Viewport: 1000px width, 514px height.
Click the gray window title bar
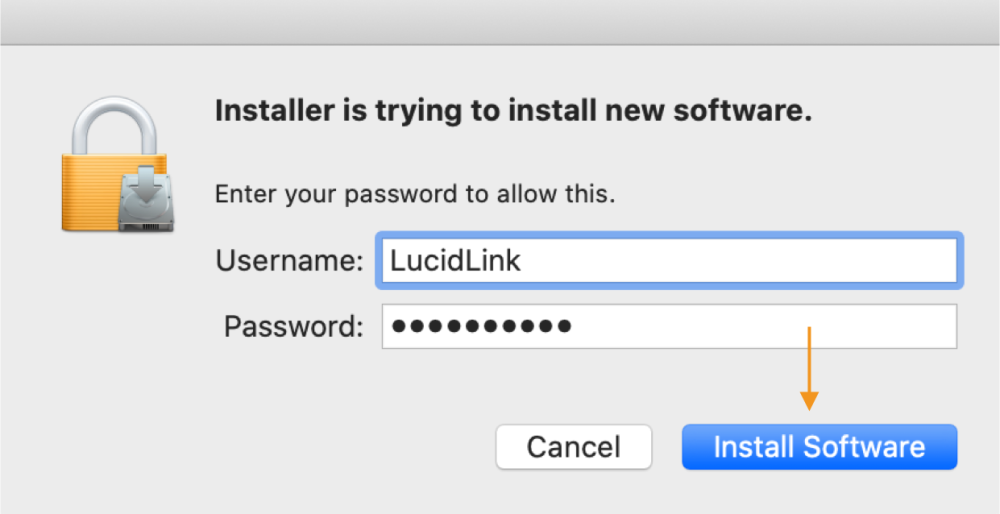(500, 21)
